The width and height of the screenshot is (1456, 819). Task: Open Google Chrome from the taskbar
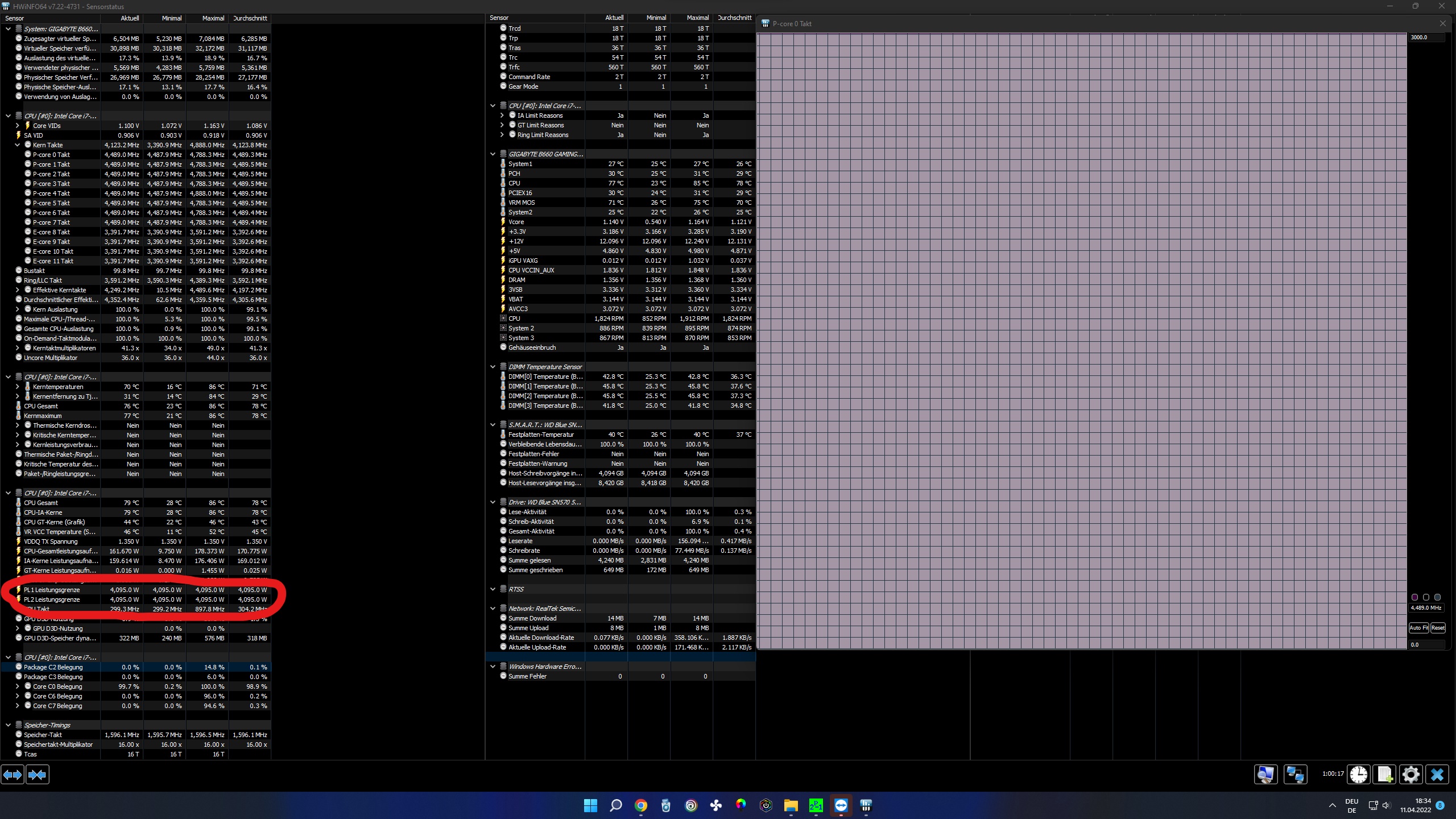(641, 805)
